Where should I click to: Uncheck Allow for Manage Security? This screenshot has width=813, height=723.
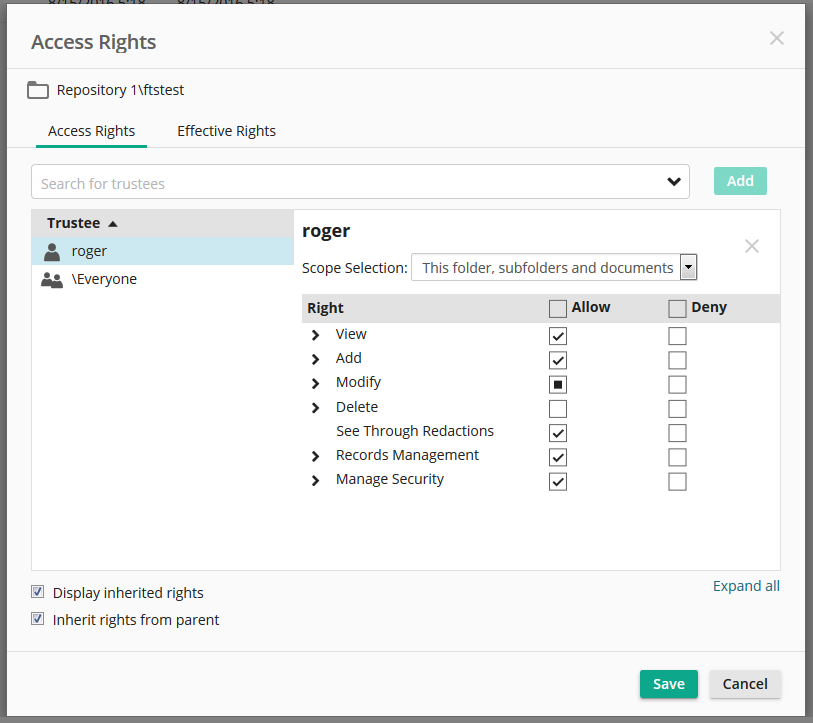click(557, 482)
